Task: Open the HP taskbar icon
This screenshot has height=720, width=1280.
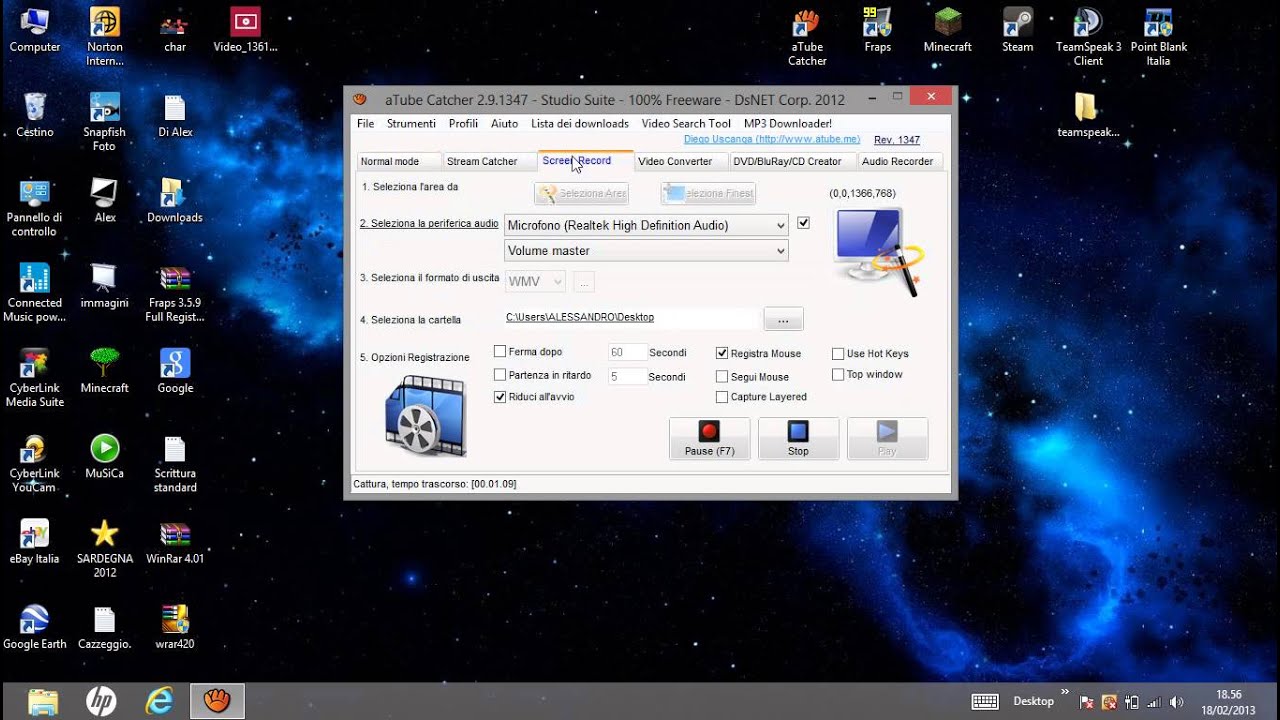Action: point(101,702)
